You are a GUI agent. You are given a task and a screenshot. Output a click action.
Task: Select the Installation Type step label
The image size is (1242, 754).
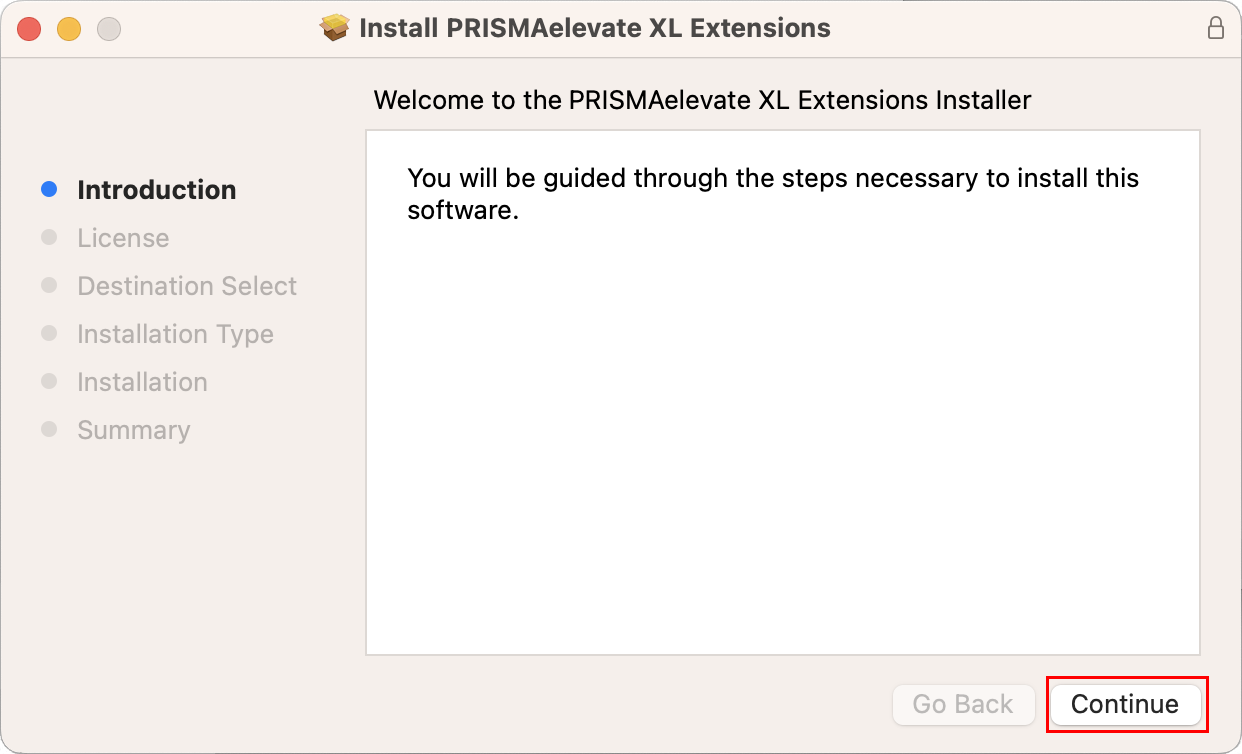(175, 334)
